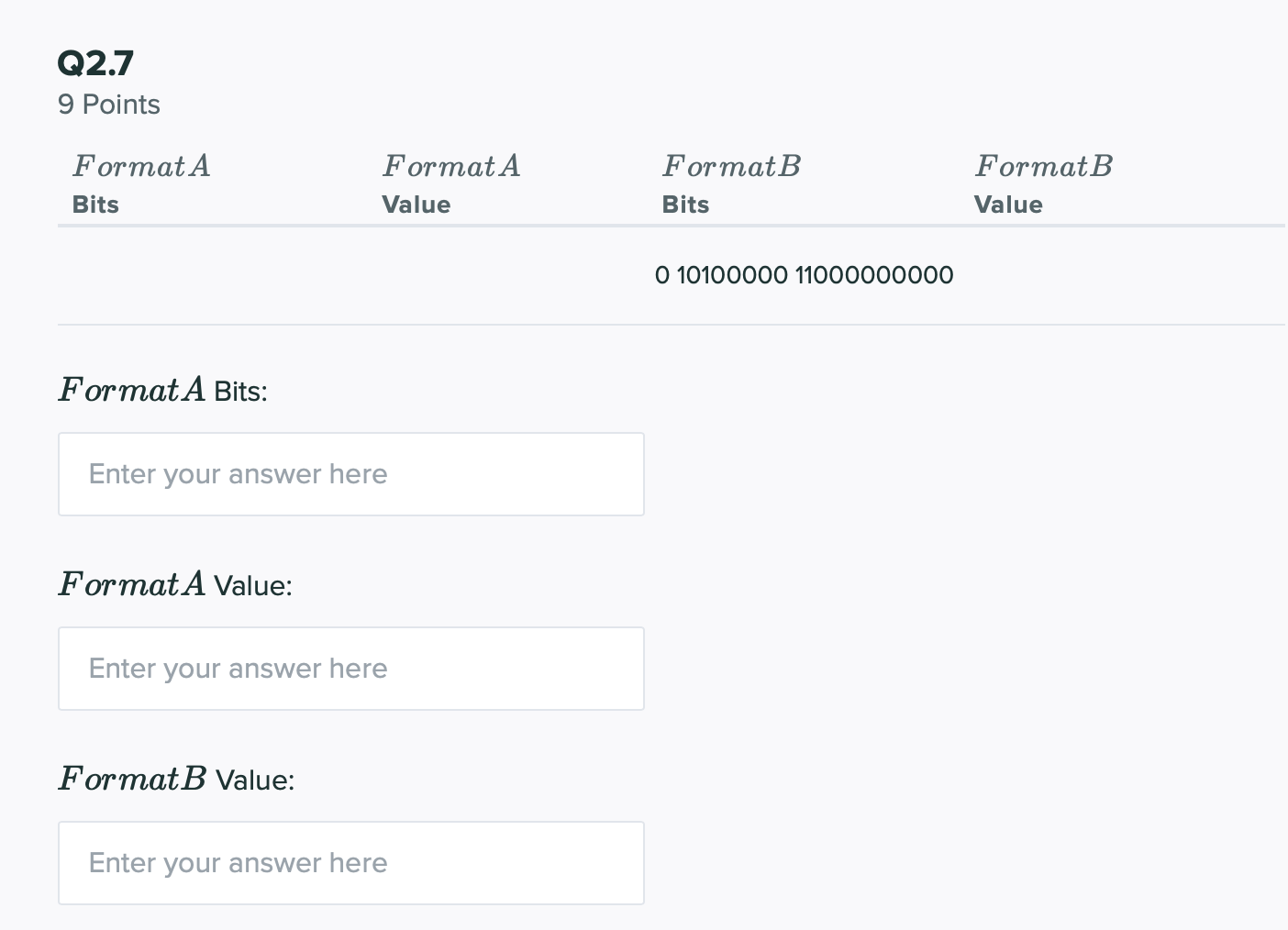Focus the FormatA Value answer field
1288x930 pixels.
pyautogui.click(x=350, y=669)
